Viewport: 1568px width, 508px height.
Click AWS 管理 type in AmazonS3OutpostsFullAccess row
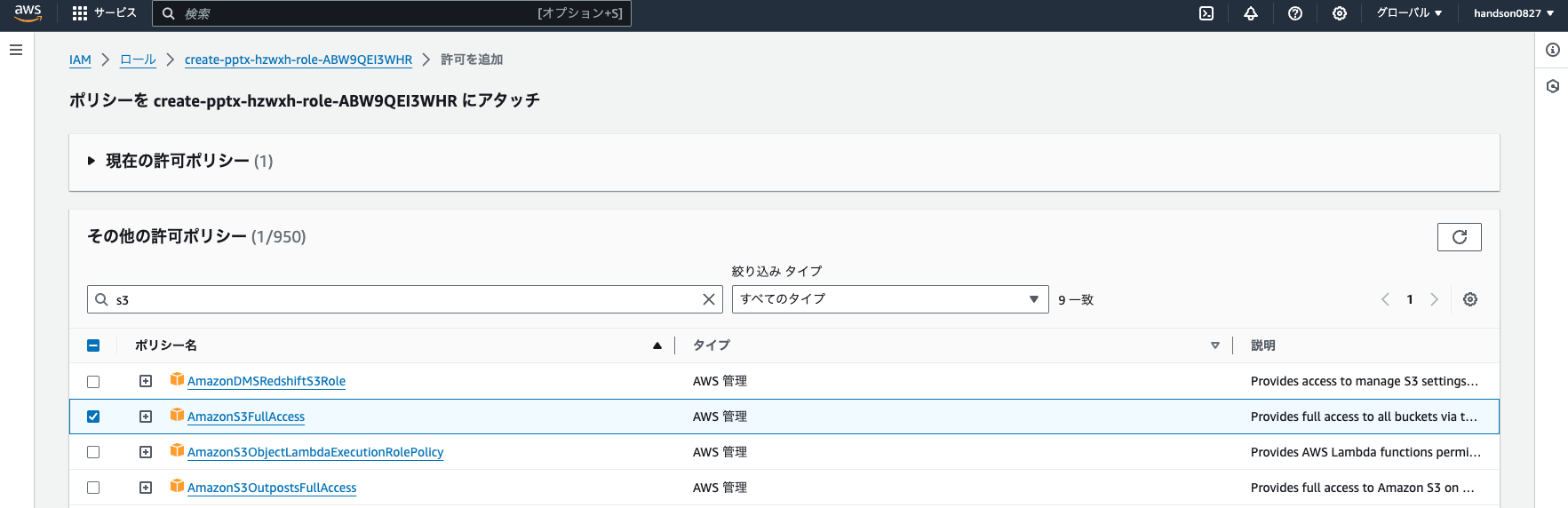(720, 488)
